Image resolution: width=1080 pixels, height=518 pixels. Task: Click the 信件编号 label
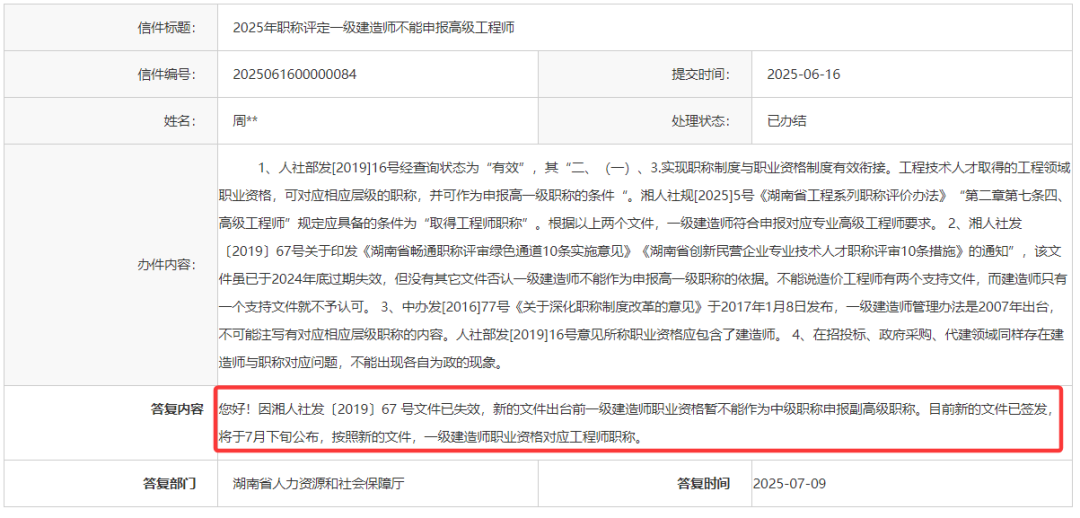(166, 74)
